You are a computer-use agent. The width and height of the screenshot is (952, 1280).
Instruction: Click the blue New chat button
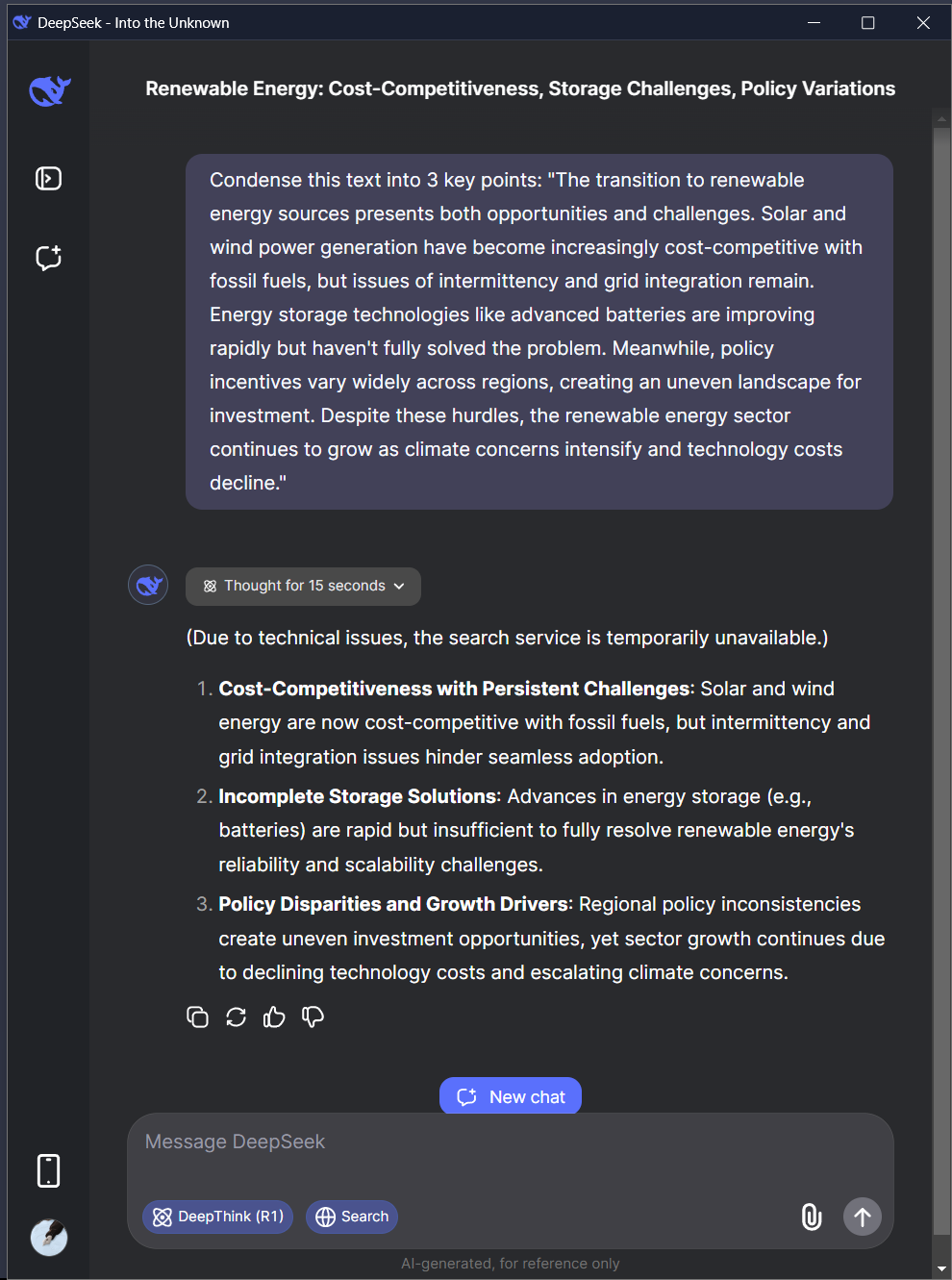click(x=511, y=1096)
